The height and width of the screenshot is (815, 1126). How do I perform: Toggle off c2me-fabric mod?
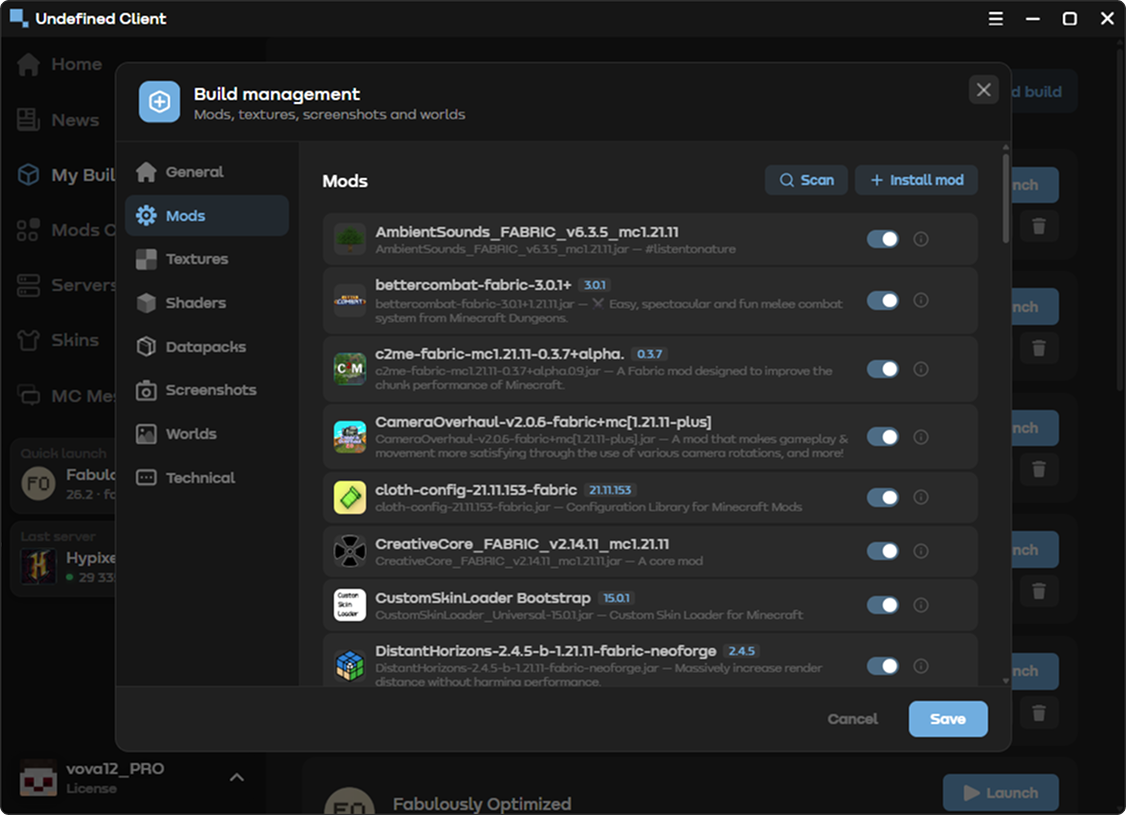tap(883, 369)
